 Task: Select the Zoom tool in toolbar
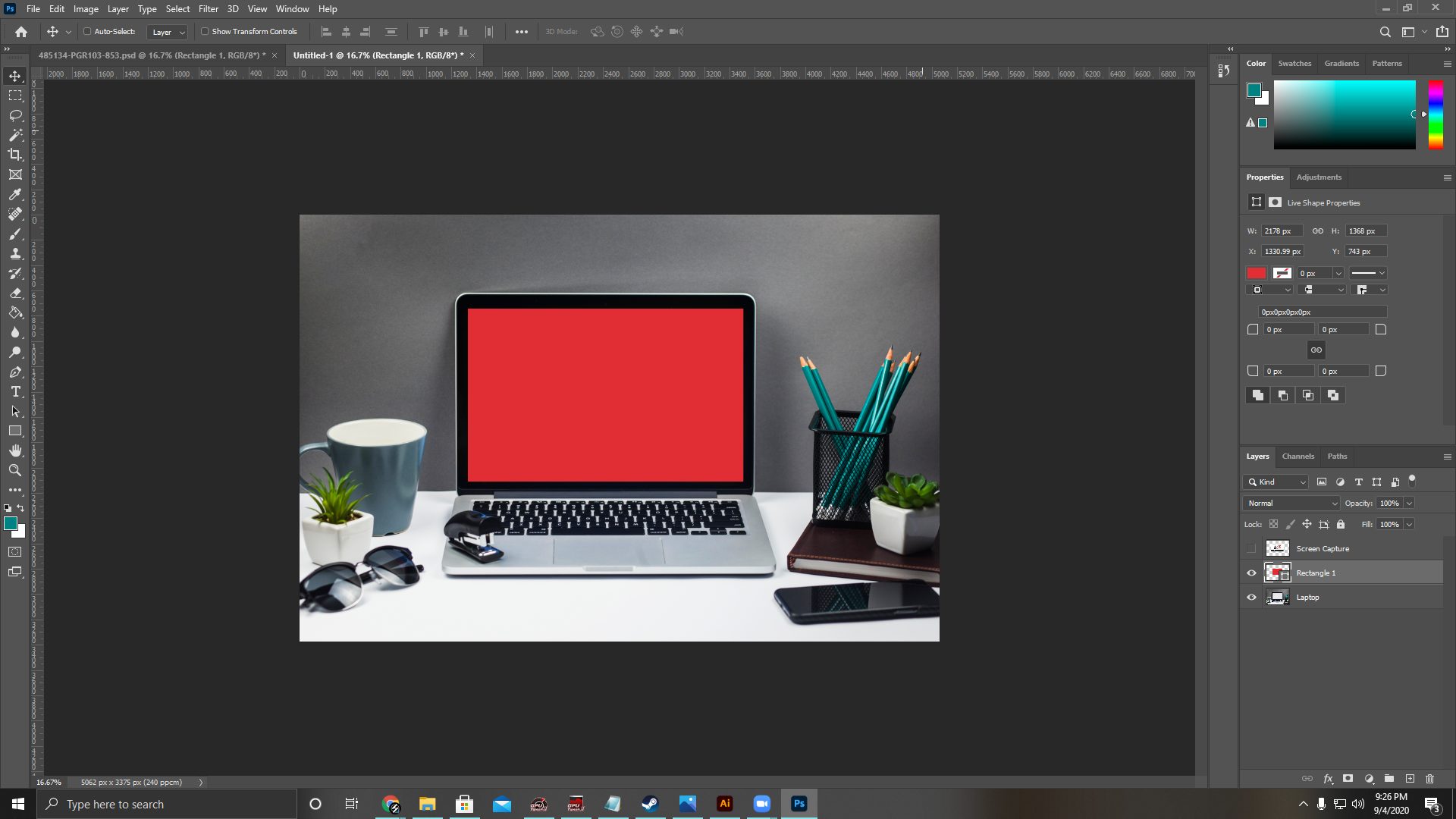[15, 470]
